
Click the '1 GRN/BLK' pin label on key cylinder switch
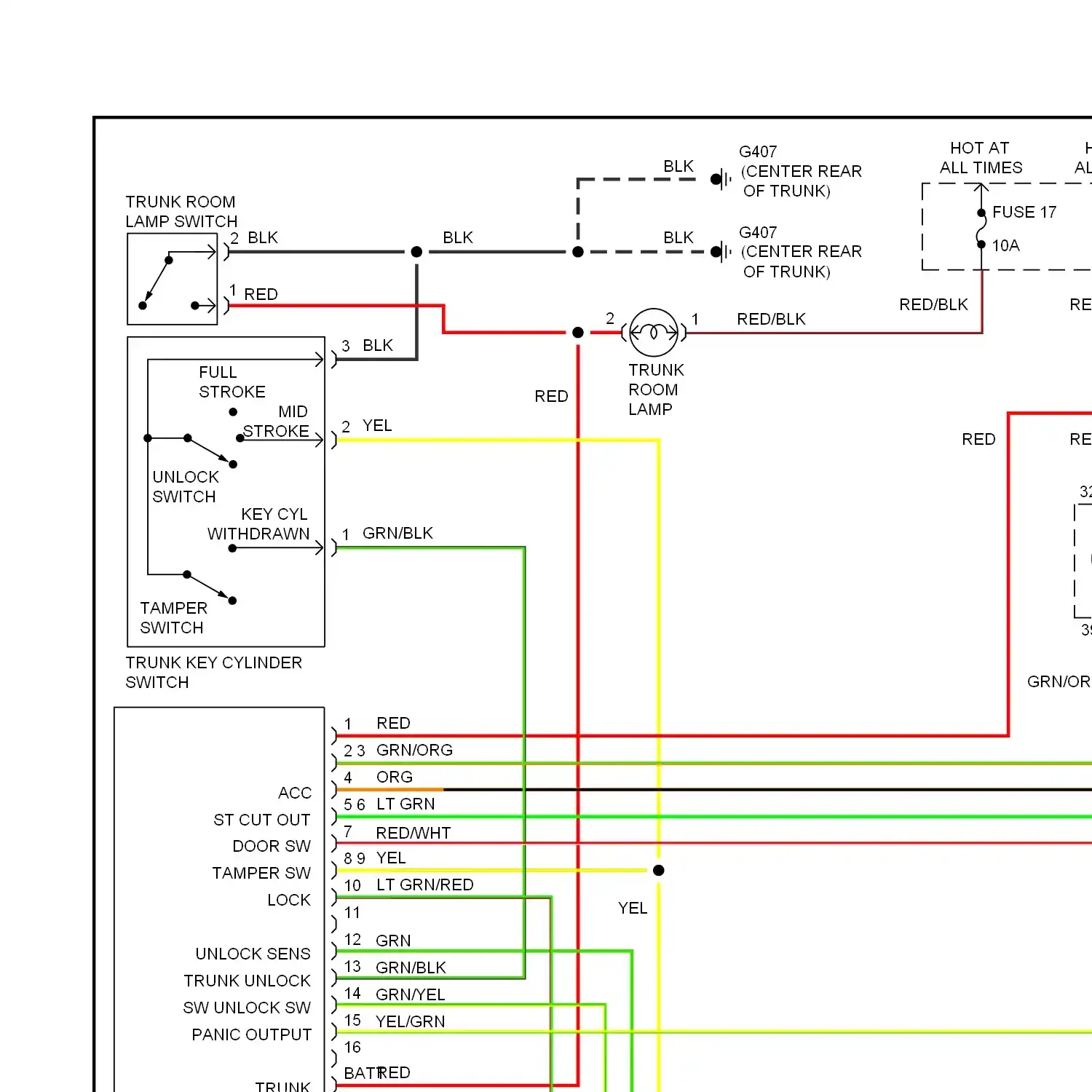pos(387,534)
